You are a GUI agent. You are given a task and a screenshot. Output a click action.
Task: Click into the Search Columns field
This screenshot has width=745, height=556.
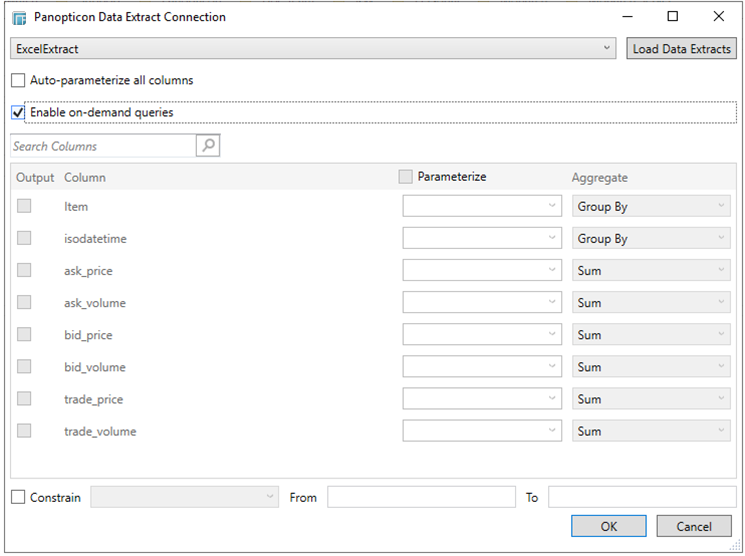(x=103, y=146)
